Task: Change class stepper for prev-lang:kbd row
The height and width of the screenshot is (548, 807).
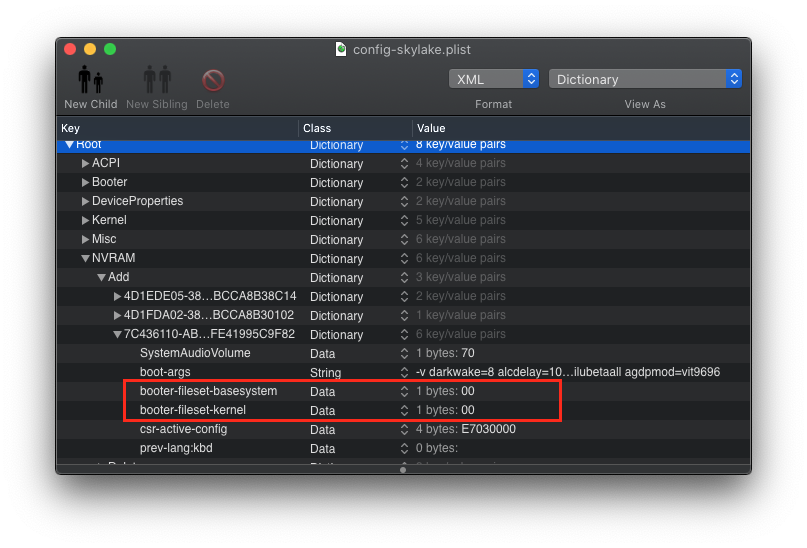Action: [x=404, y=449]
